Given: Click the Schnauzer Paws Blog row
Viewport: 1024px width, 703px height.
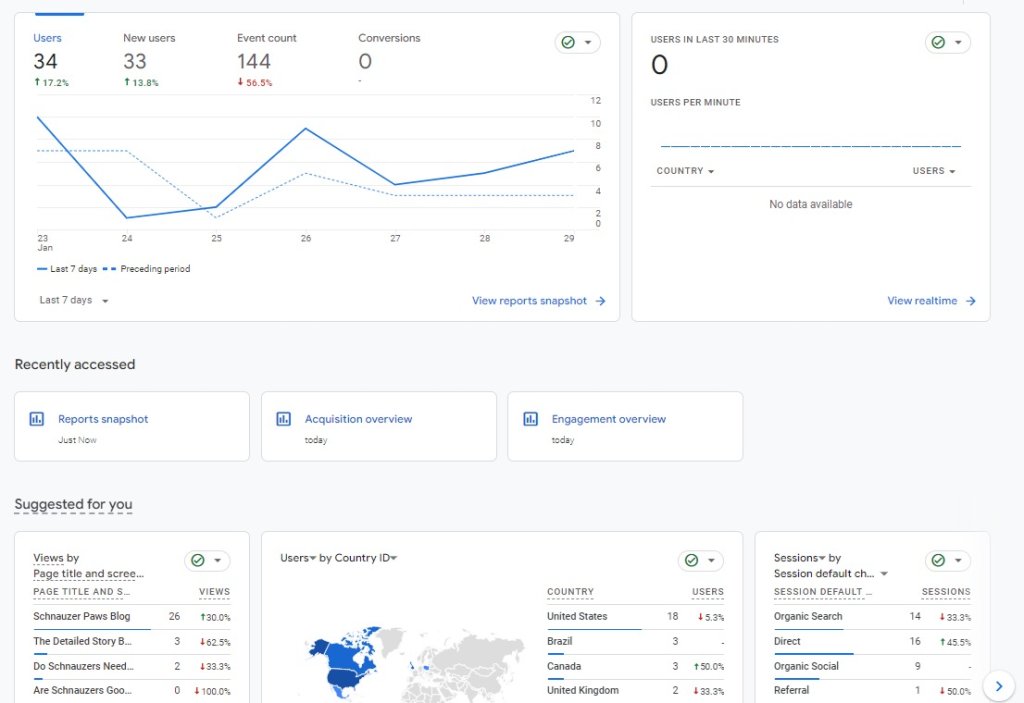Looking at the screenshot, I should pos(82,616).
